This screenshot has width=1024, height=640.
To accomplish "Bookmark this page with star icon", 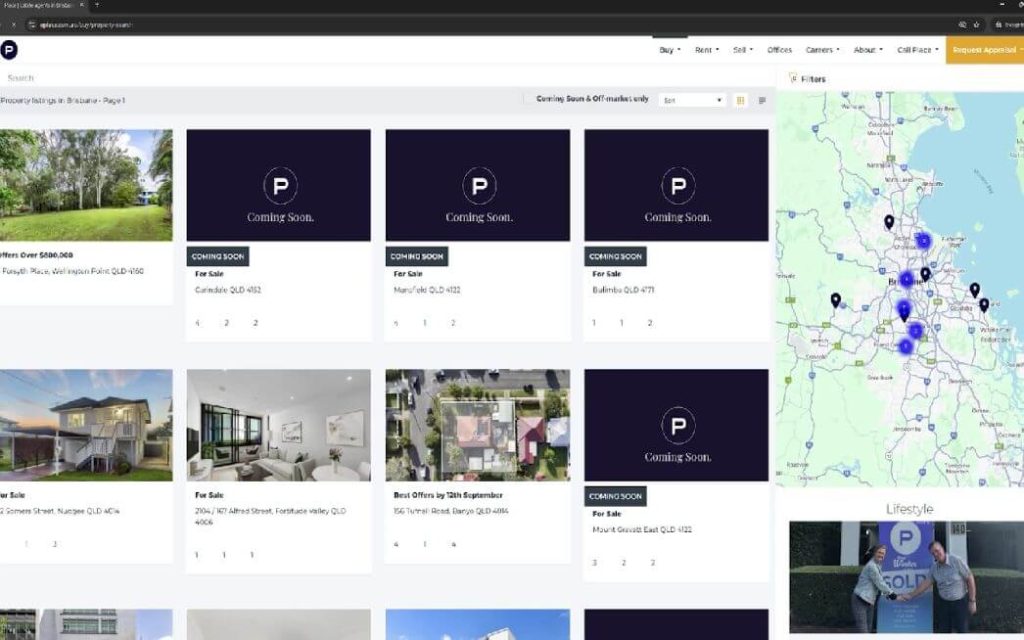I will tap(976, 24).
